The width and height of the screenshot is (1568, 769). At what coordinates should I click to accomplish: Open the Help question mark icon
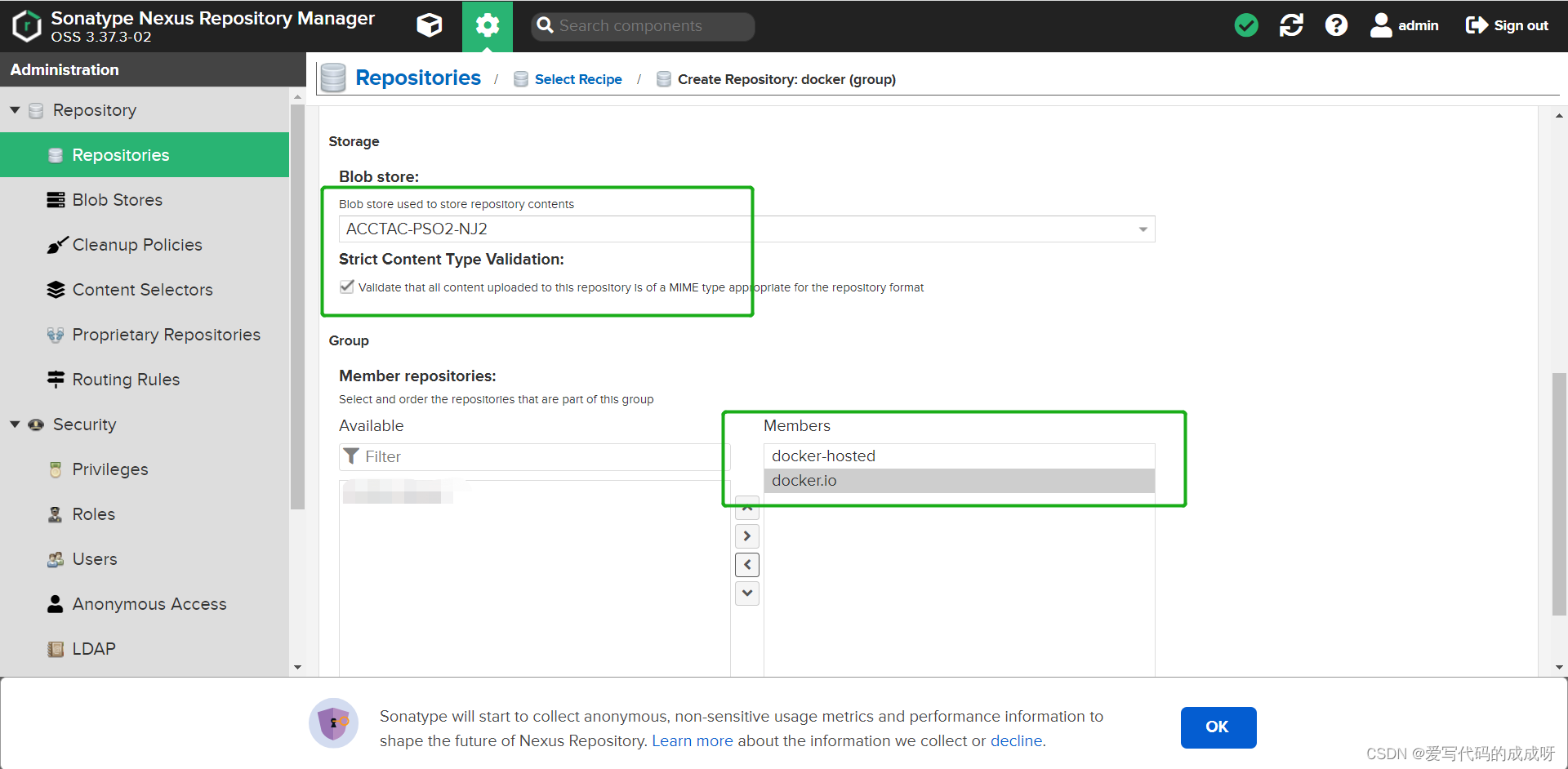(x=1336, y=25)
